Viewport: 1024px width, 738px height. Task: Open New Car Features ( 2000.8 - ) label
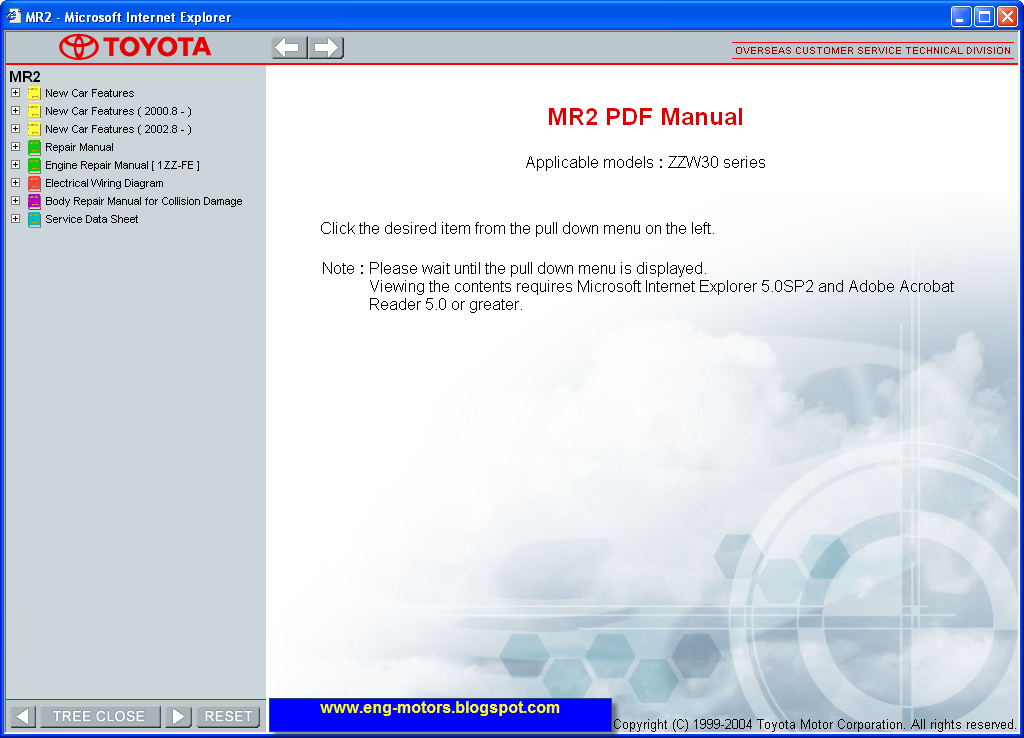(x=118, y=112)
